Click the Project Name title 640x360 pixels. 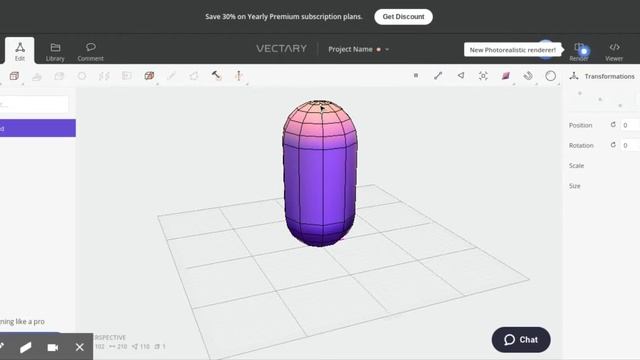350,49
